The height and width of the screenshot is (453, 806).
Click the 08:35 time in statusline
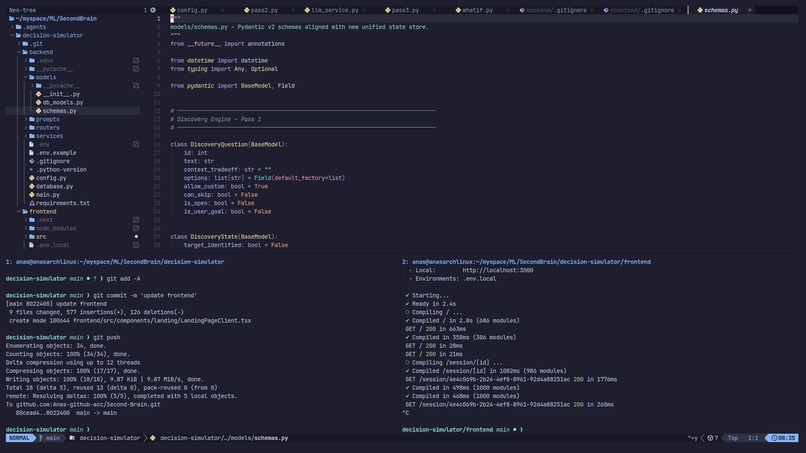click(x=786, y=438)
